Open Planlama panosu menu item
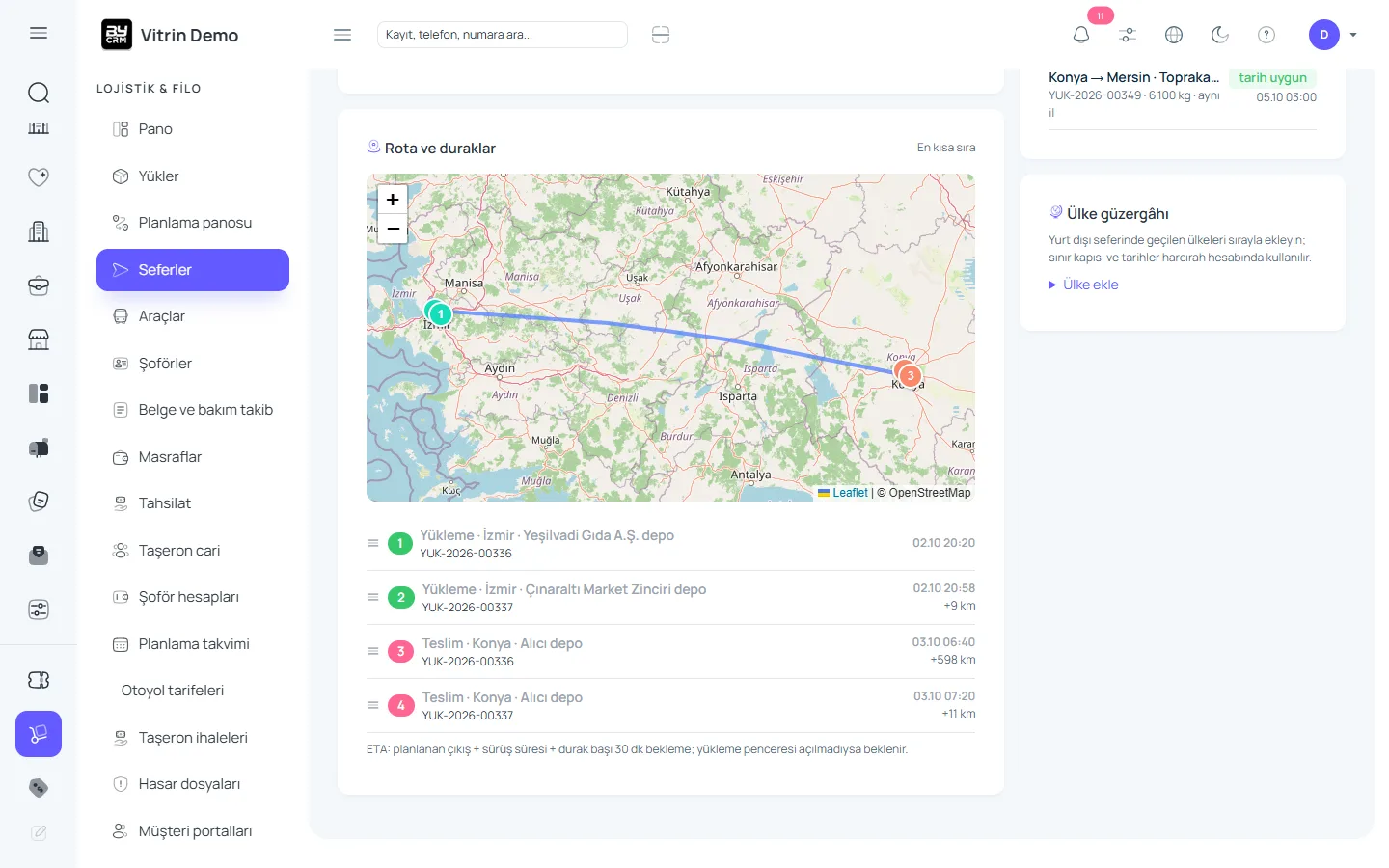The width and height of the screenshot is (1389, 868). pyautogui.click(x=193, y=223)
